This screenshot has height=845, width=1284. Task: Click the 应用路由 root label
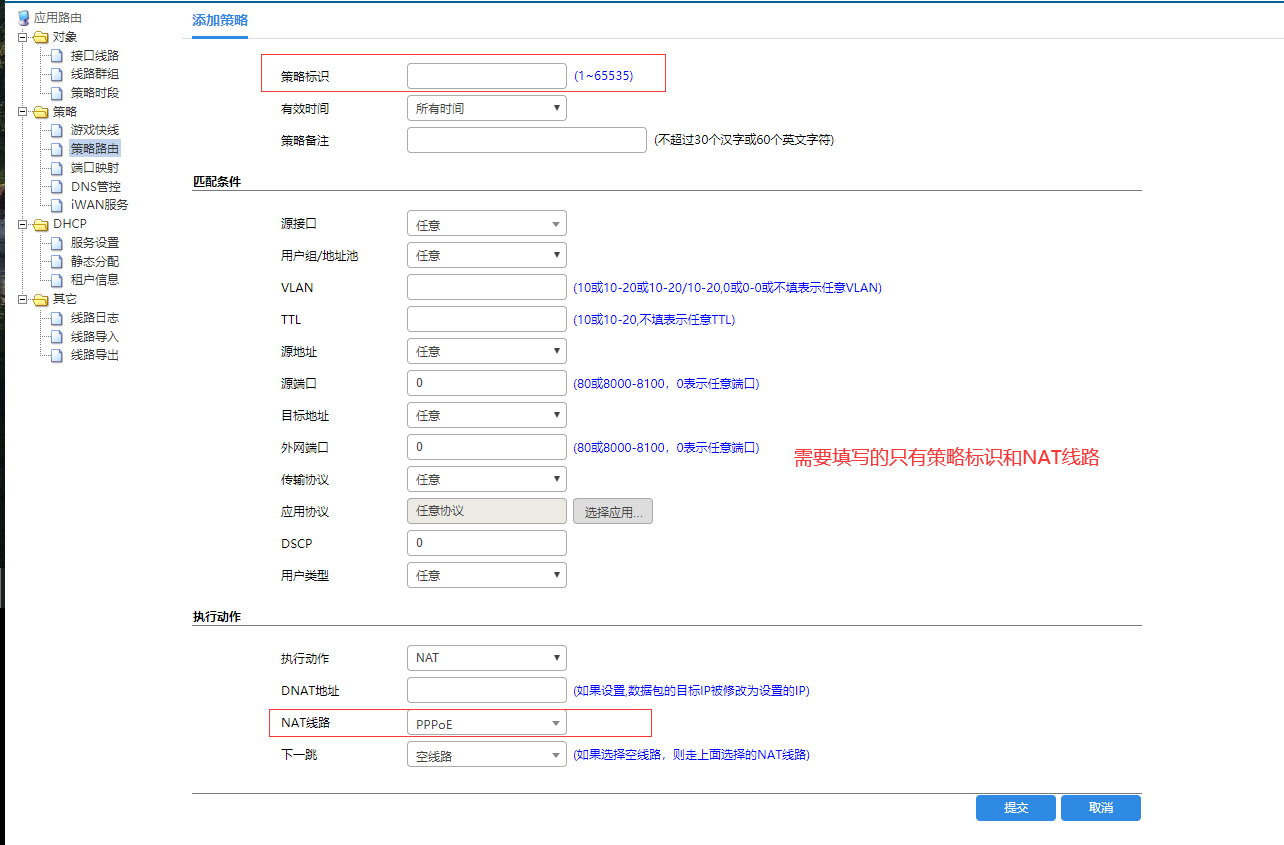click(58, 18)
